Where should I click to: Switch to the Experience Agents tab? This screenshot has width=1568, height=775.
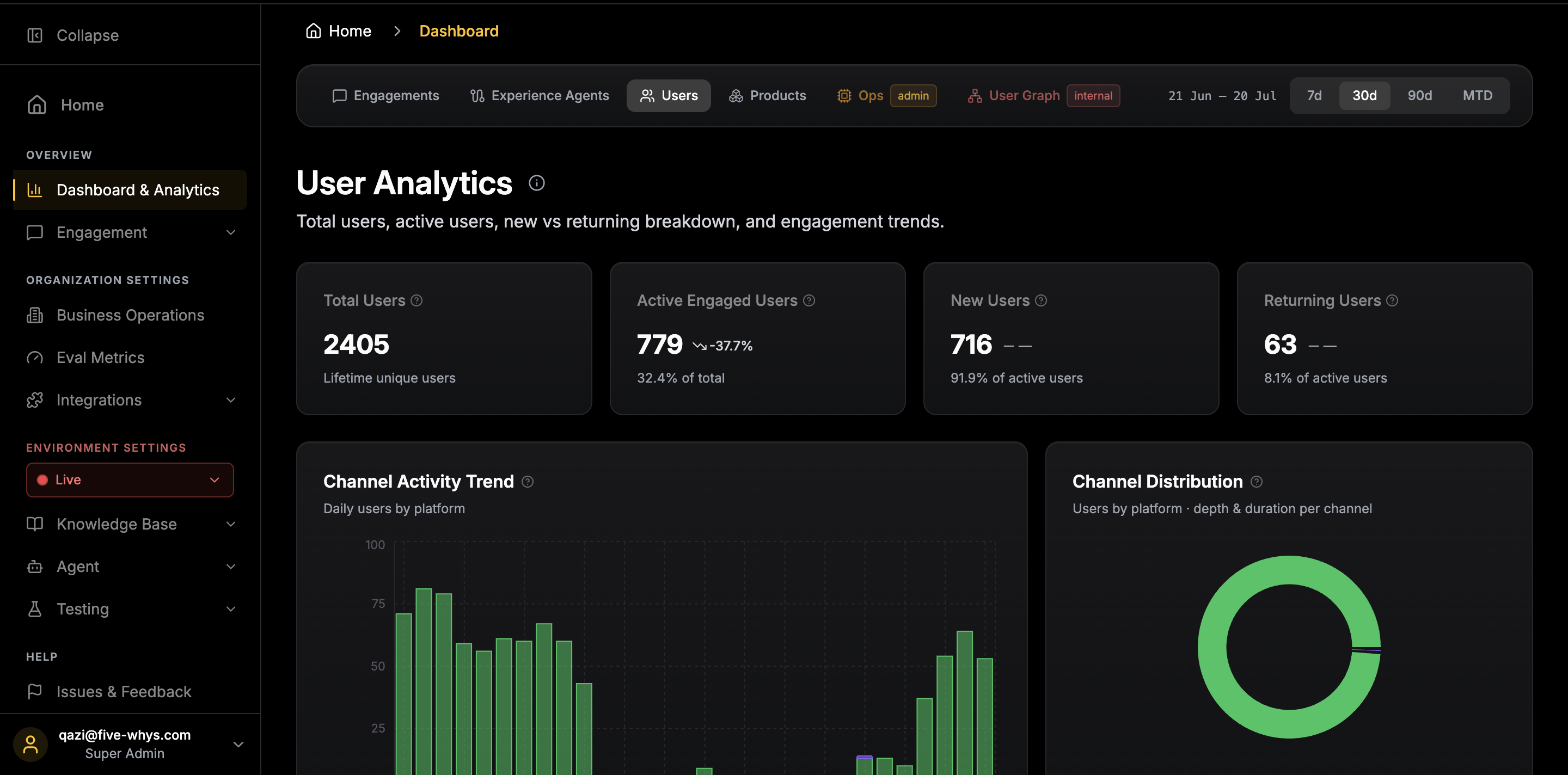pyautogui.click(x=540, y=95)
